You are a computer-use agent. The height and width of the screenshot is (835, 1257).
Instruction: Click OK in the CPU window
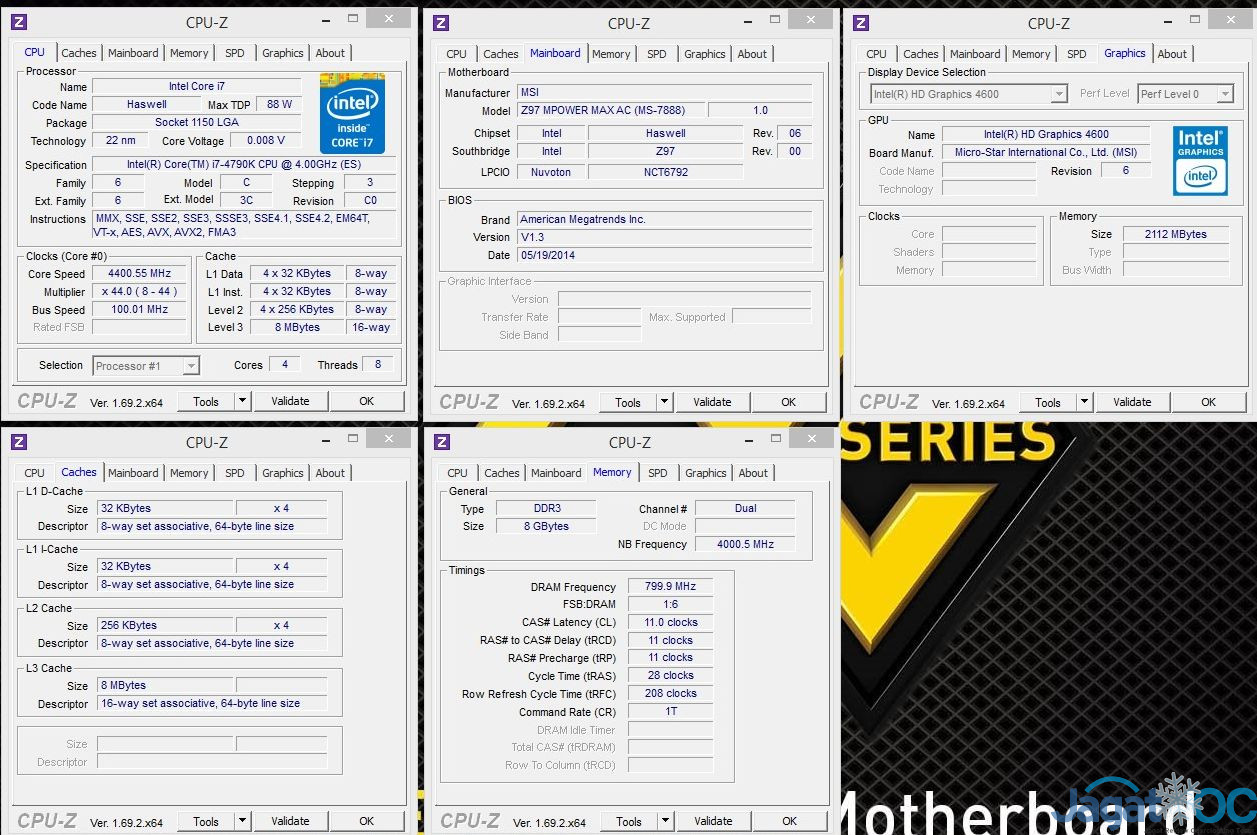tap(367, 401)
